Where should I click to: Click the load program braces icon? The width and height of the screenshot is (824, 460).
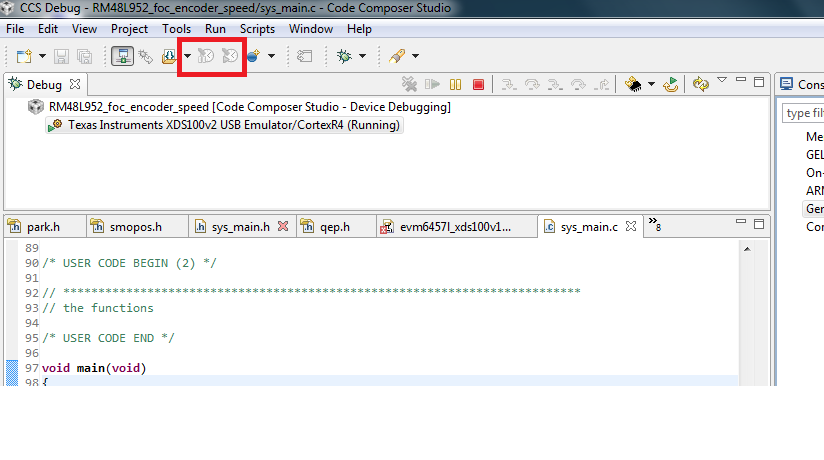tap(169, 56)
